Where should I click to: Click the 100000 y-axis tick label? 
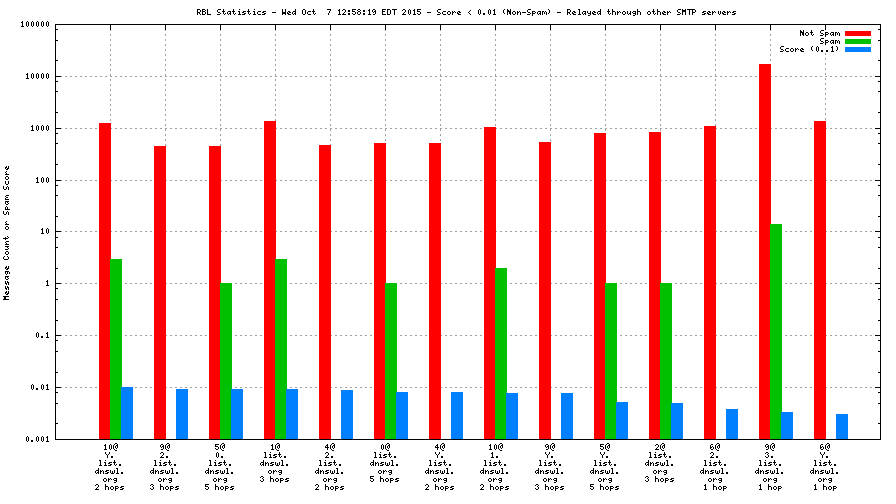35,25
